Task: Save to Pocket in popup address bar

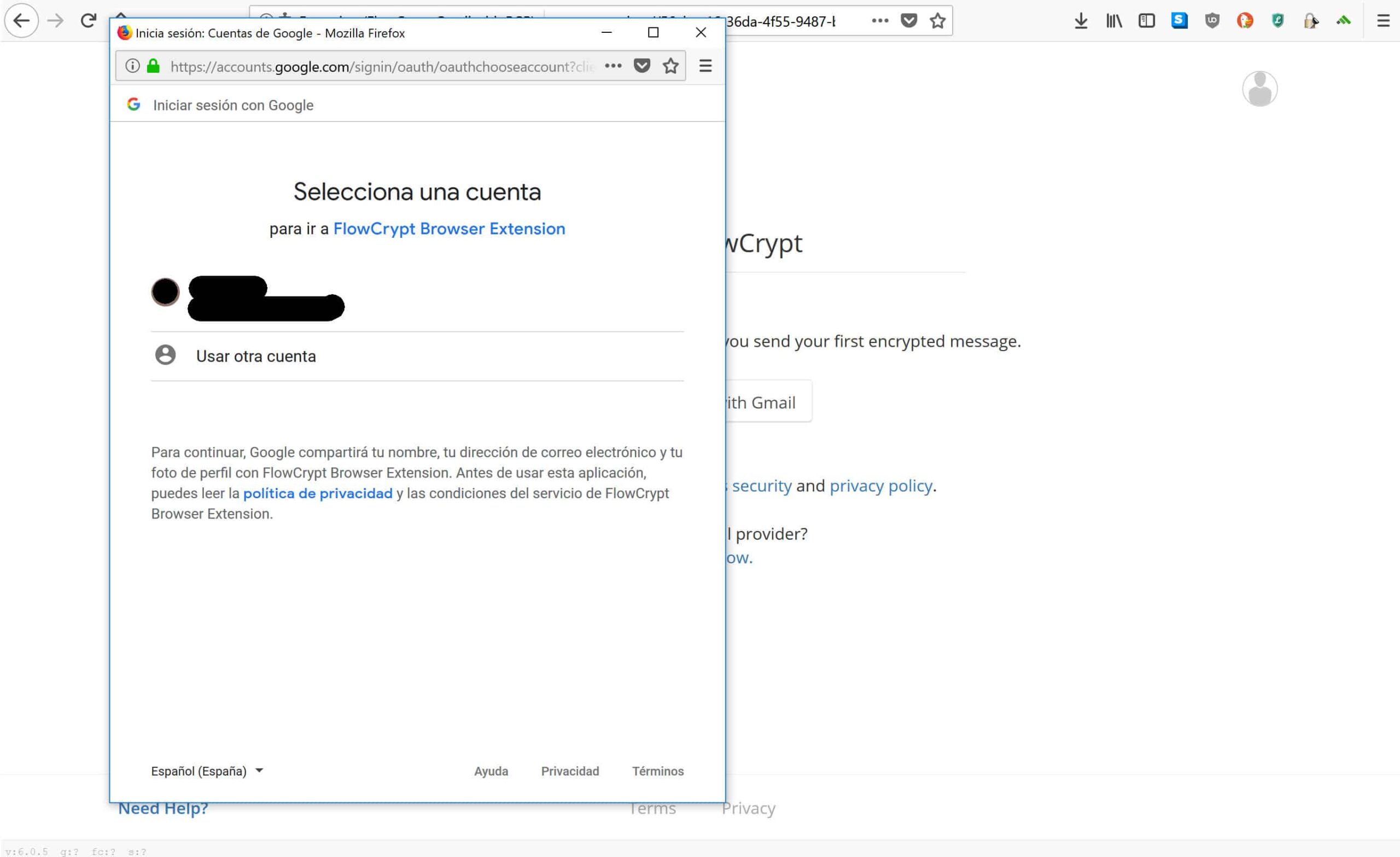Action: point(641,66)
